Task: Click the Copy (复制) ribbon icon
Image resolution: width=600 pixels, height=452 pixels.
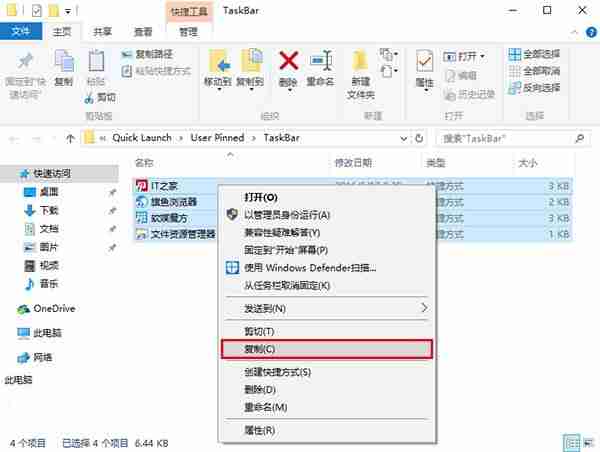Action: pos(64,62)
